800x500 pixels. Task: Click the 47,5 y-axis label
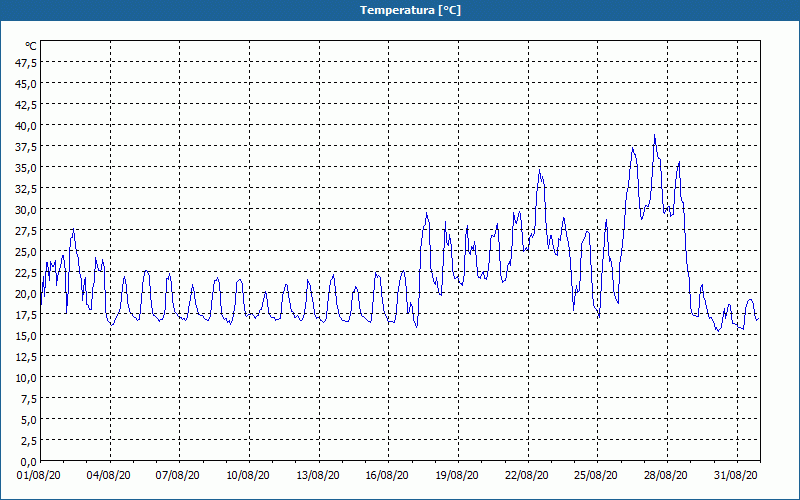tap(27, 63)
